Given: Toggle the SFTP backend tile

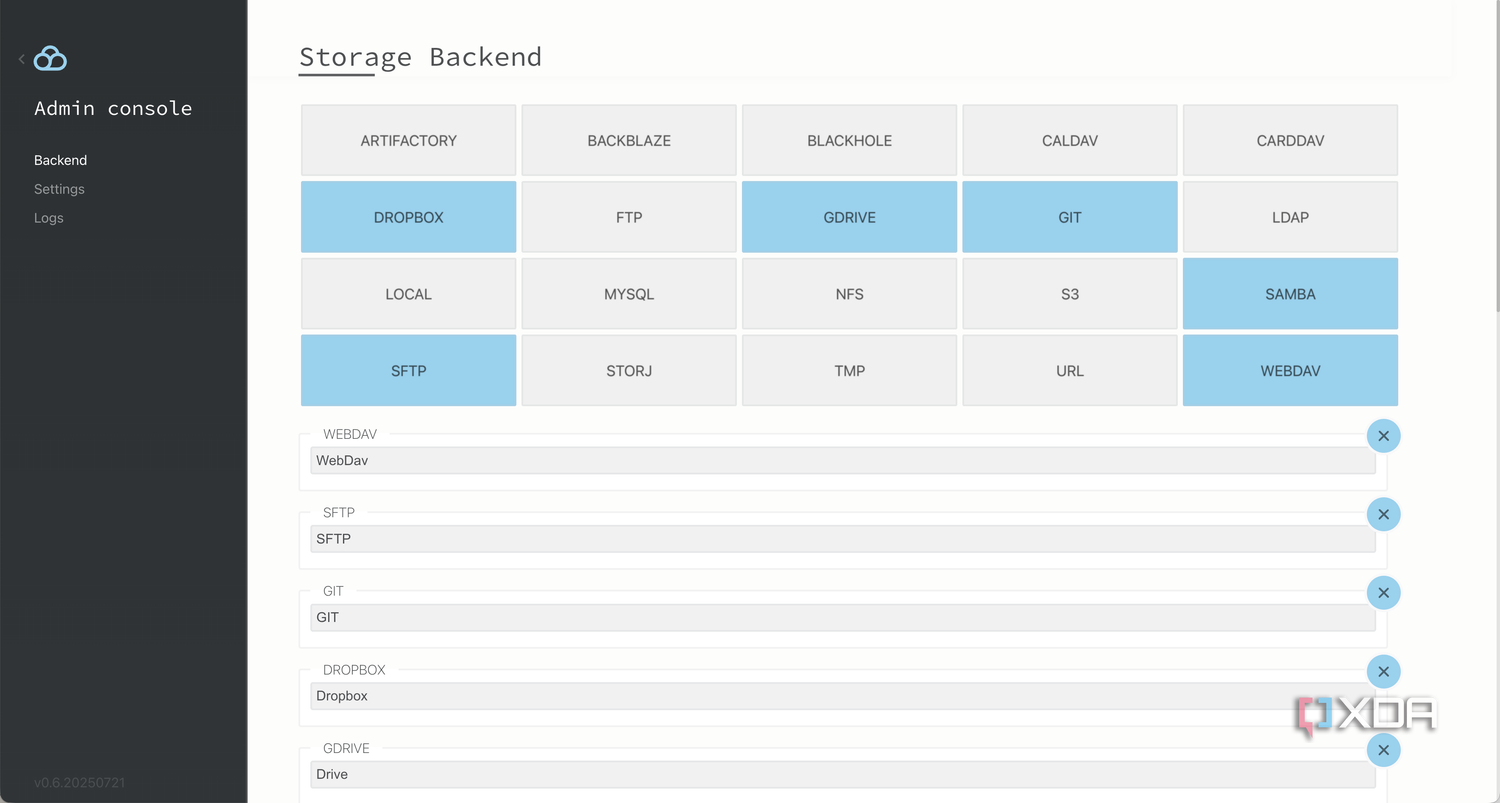Looking at the screenshot, I should pos(408,370).
